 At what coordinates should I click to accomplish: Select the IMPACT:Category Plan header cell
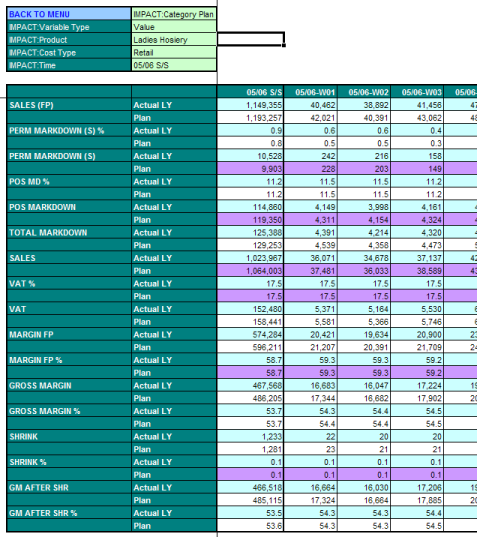(x=174, y=14)
